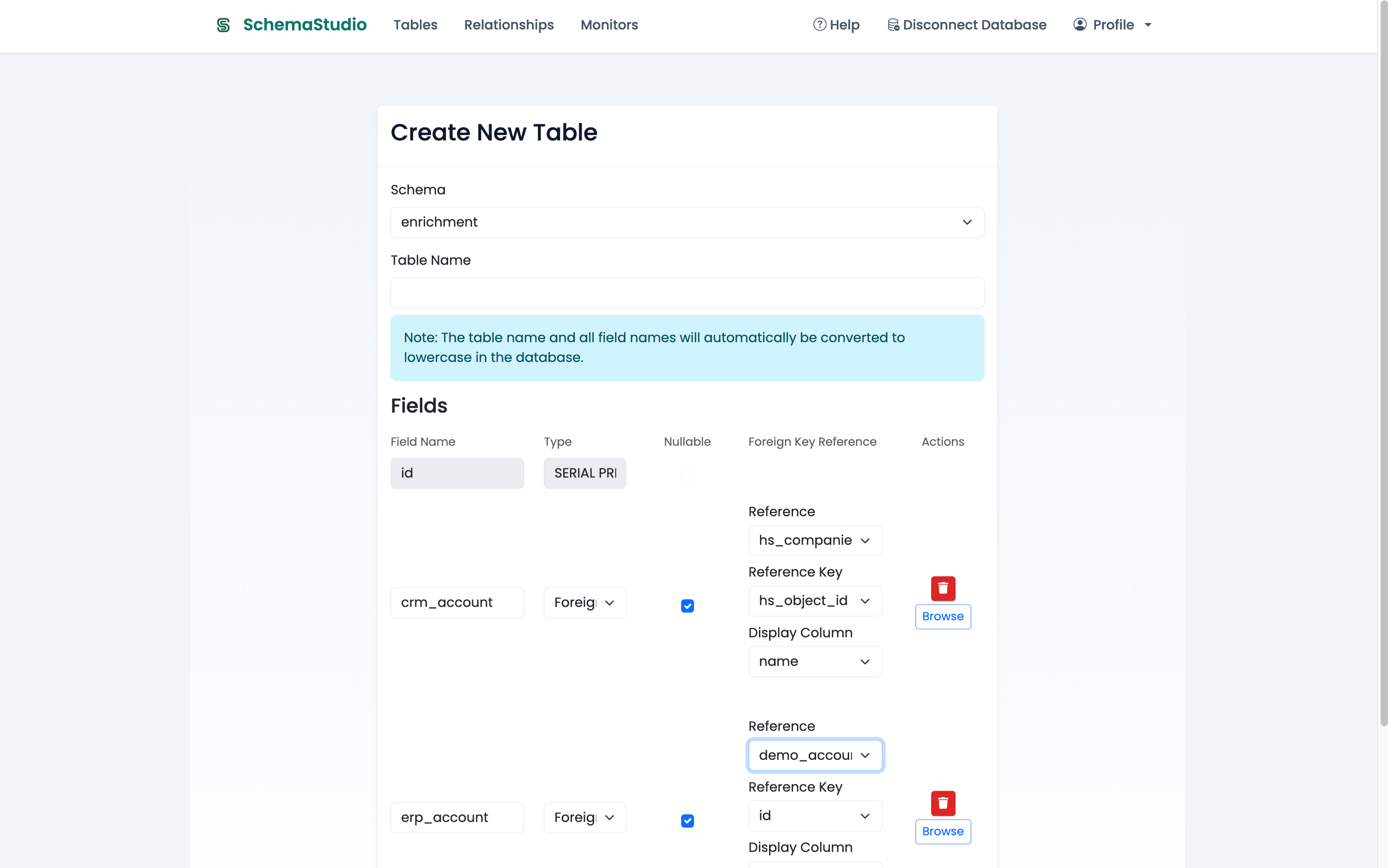Open the name Display Column dropdown

[815, 661]
